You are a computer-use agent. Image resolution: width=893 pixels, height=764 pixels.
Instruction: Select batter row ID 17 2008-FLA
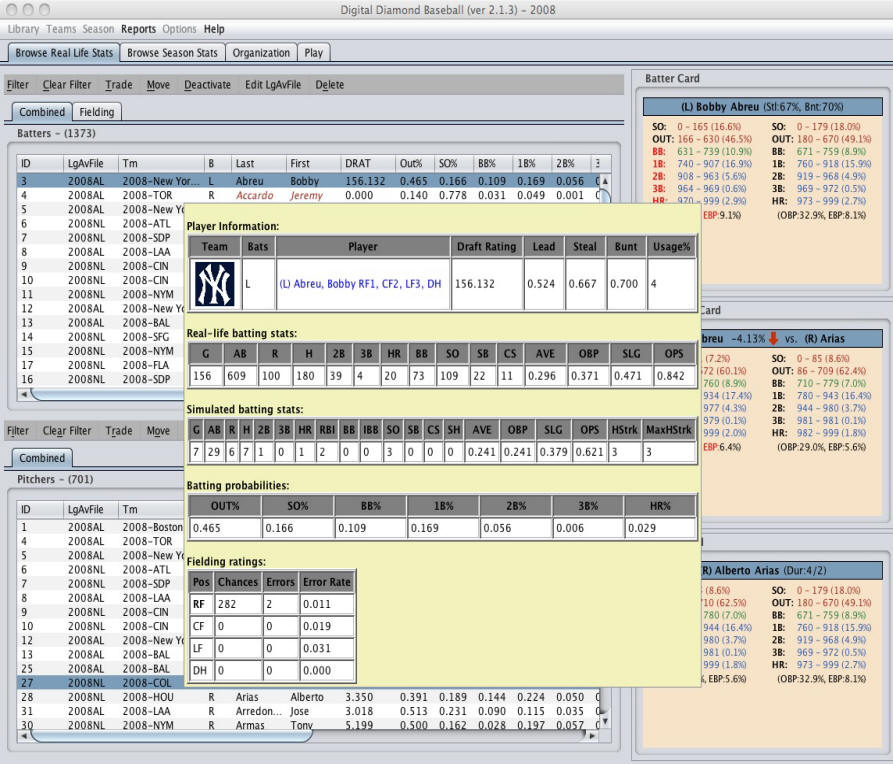click(101, 365)
